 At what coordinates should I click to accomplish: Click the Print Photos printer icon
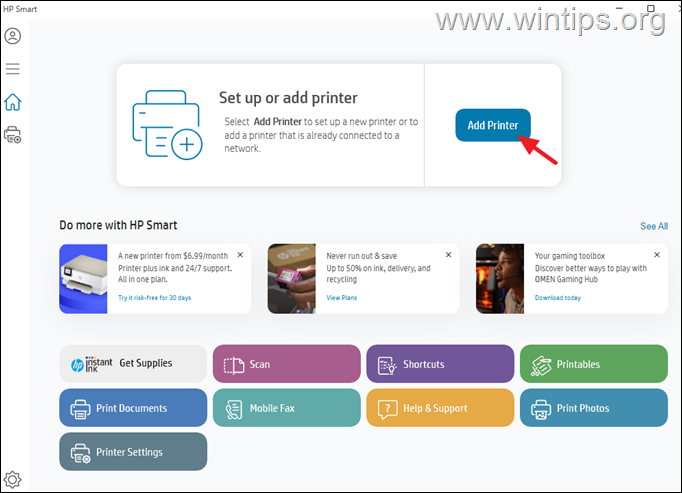tap(541, 409)
